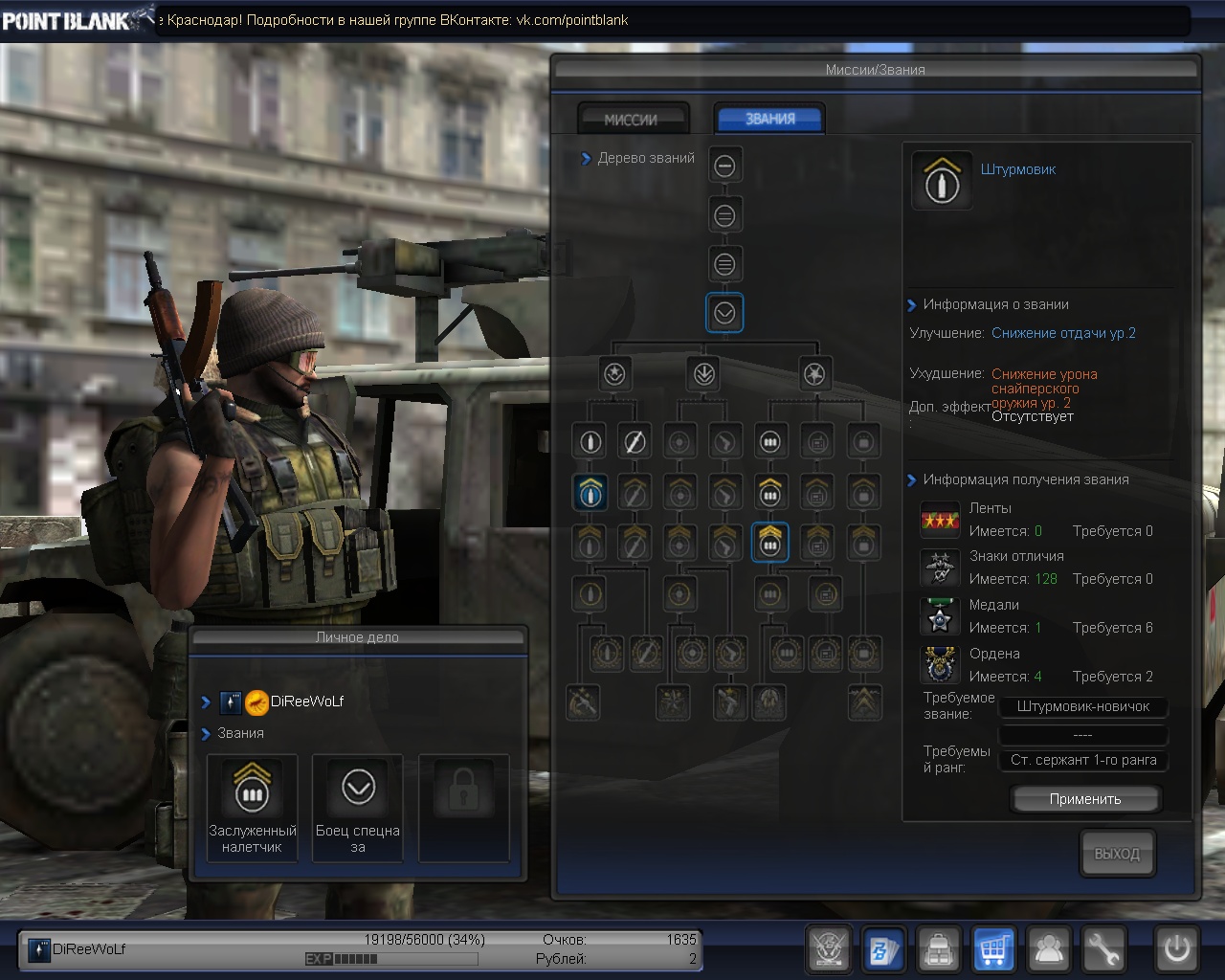
Task: Click the locked third rank slot
Action: pyautogui.click(x=464, y=808)
